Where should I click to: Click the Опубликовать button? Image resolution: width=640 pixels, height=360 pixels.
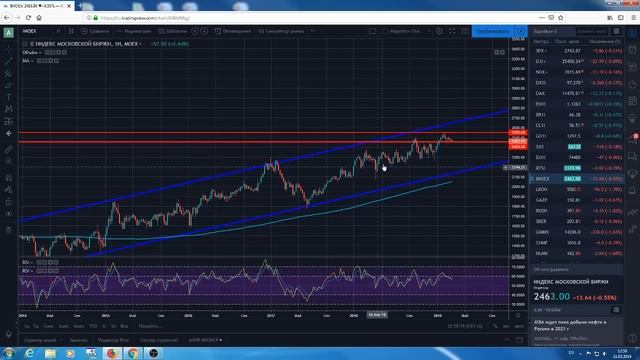493,31
